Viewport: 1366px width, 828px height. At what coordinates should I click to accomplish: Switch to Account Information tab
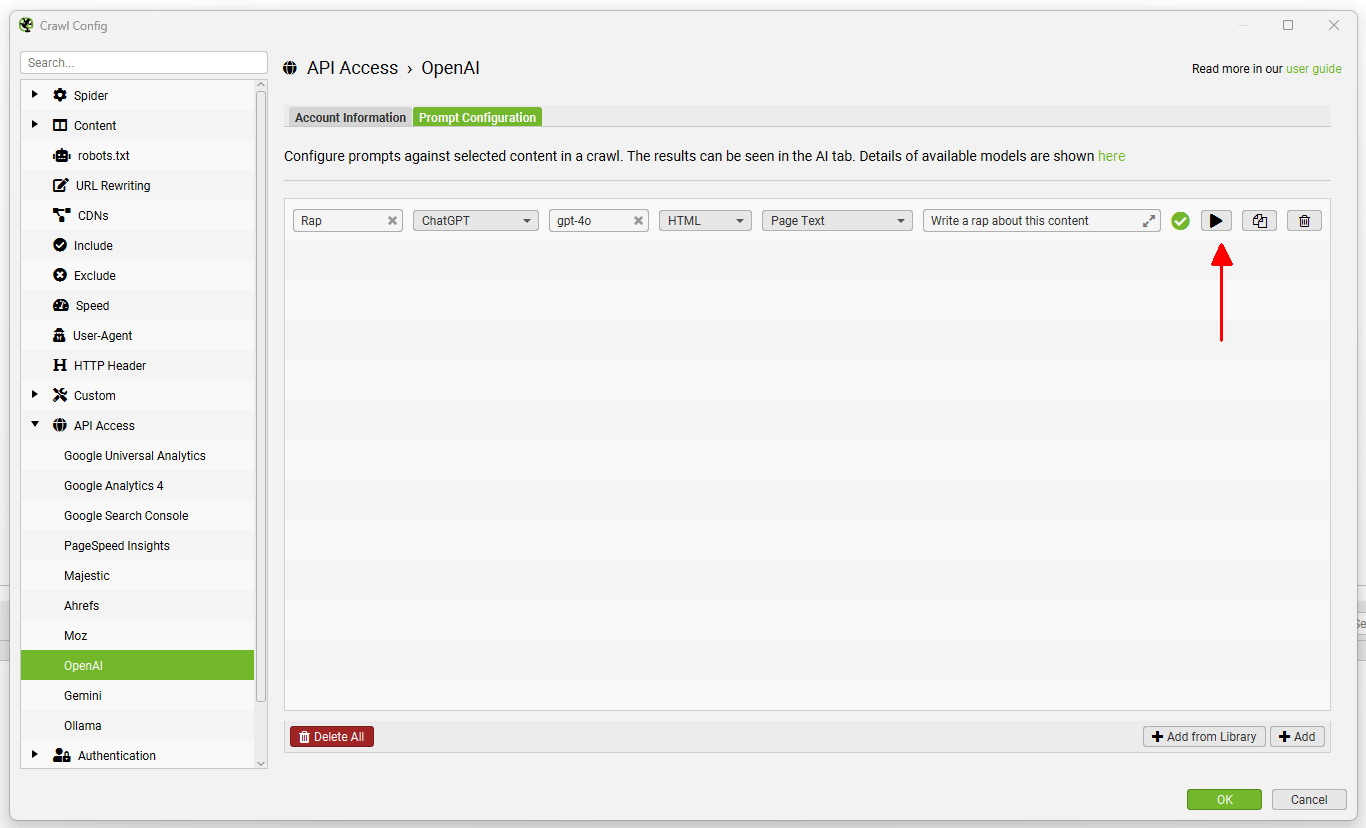click(350, 118)
